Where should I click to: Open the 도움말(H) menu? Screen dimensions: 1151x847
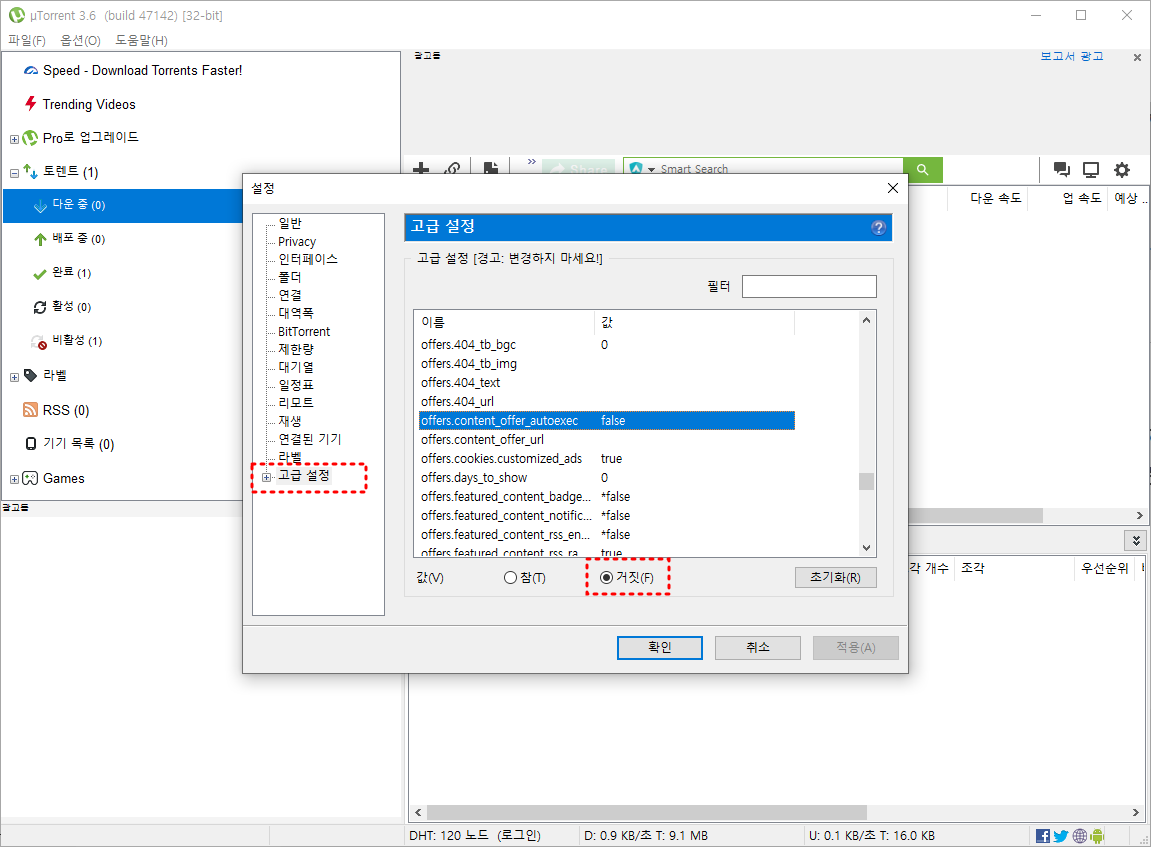tap(141, 40)
